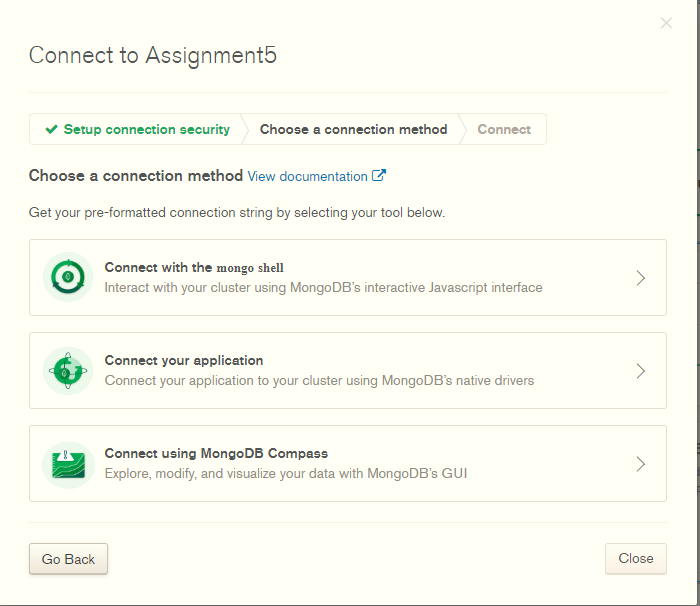Click the external link icon beside View documentation
Viewport: 700px width, 606px height.
click(x=379, y=176)
